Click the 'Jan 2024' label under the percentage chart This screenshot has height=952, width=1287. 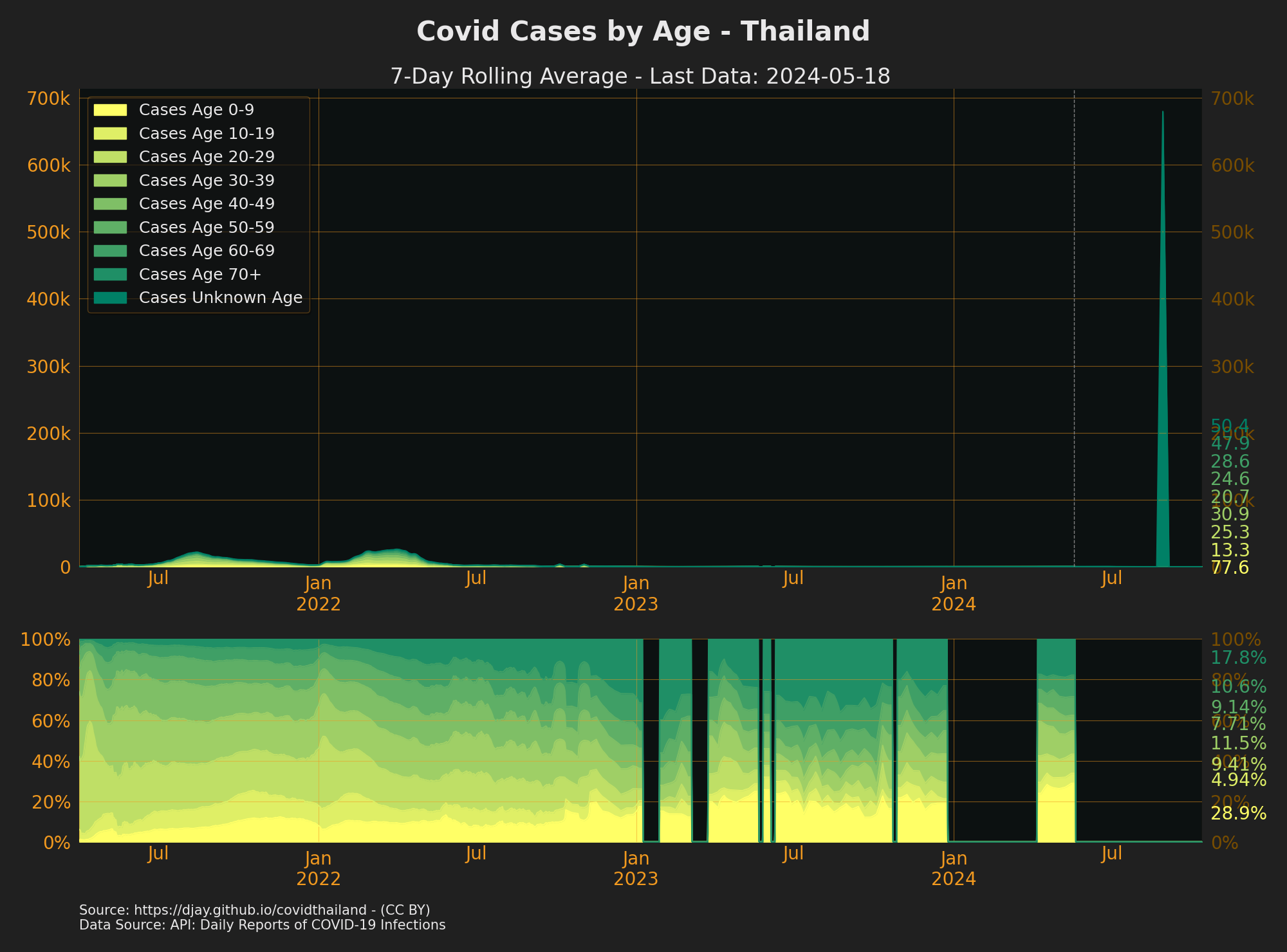point(954,868)
